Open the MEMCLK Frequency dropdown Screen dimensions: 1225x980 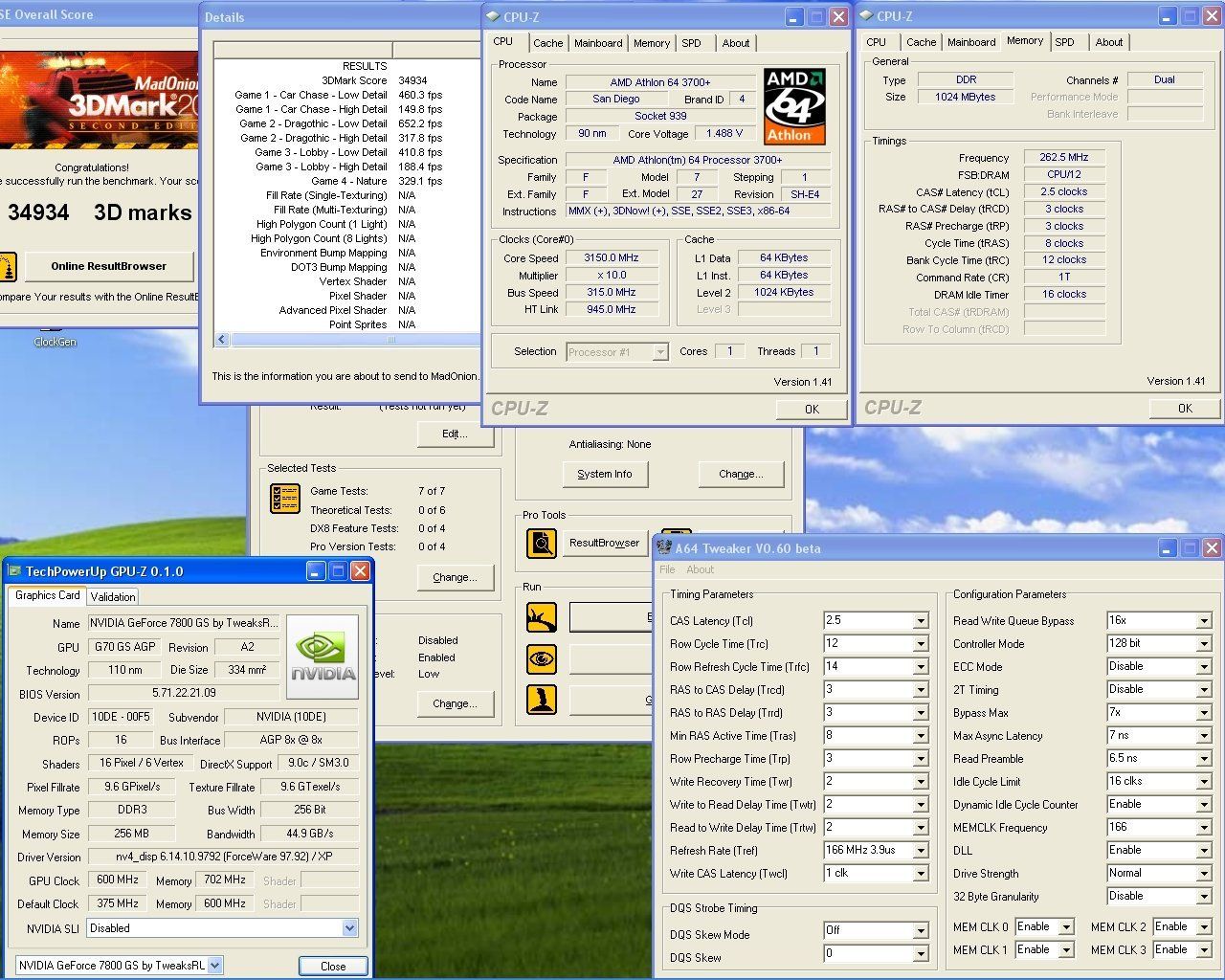(1204, 828)
